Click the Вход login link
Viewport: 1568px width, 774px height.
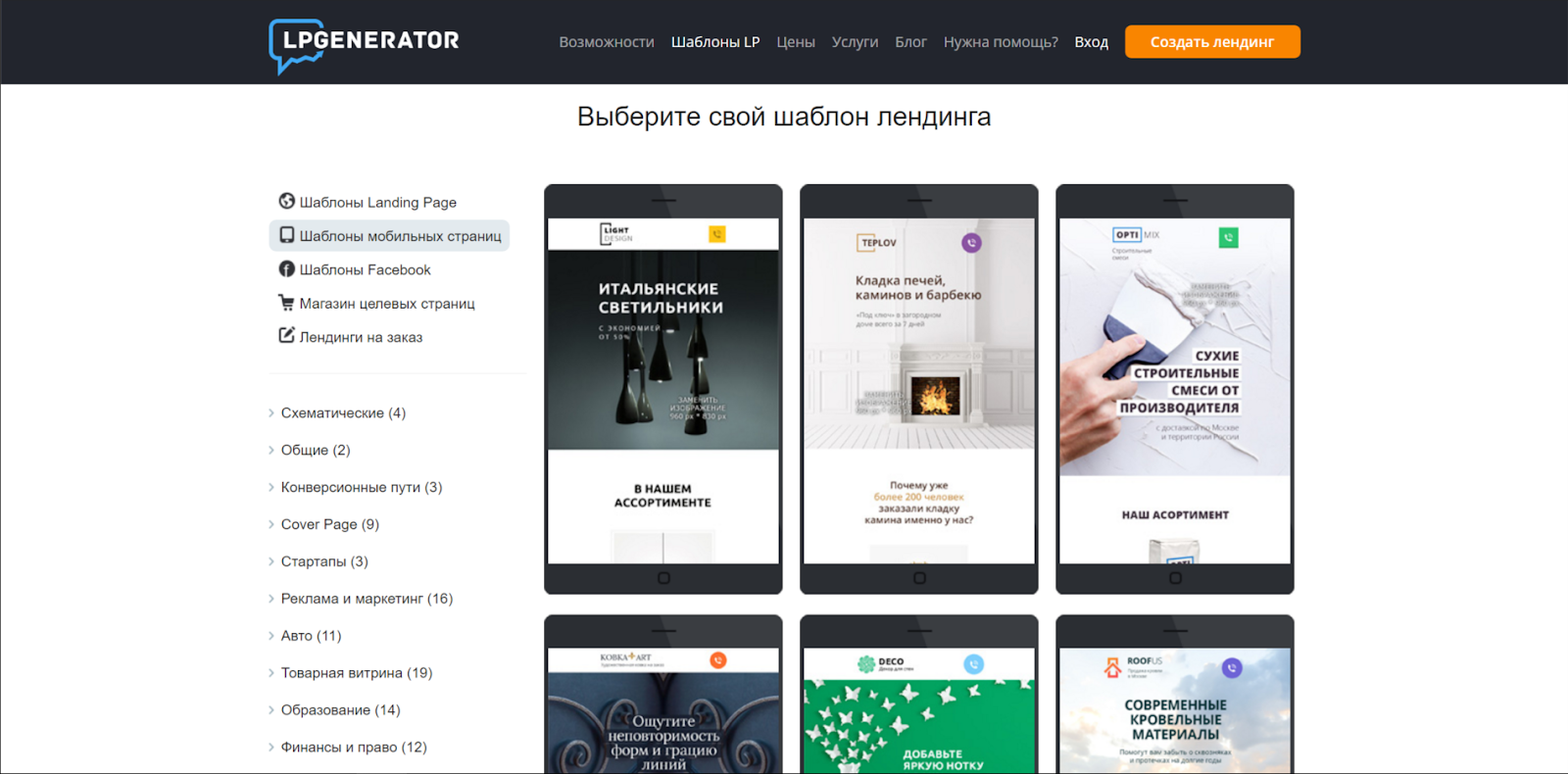(1091, 42)
